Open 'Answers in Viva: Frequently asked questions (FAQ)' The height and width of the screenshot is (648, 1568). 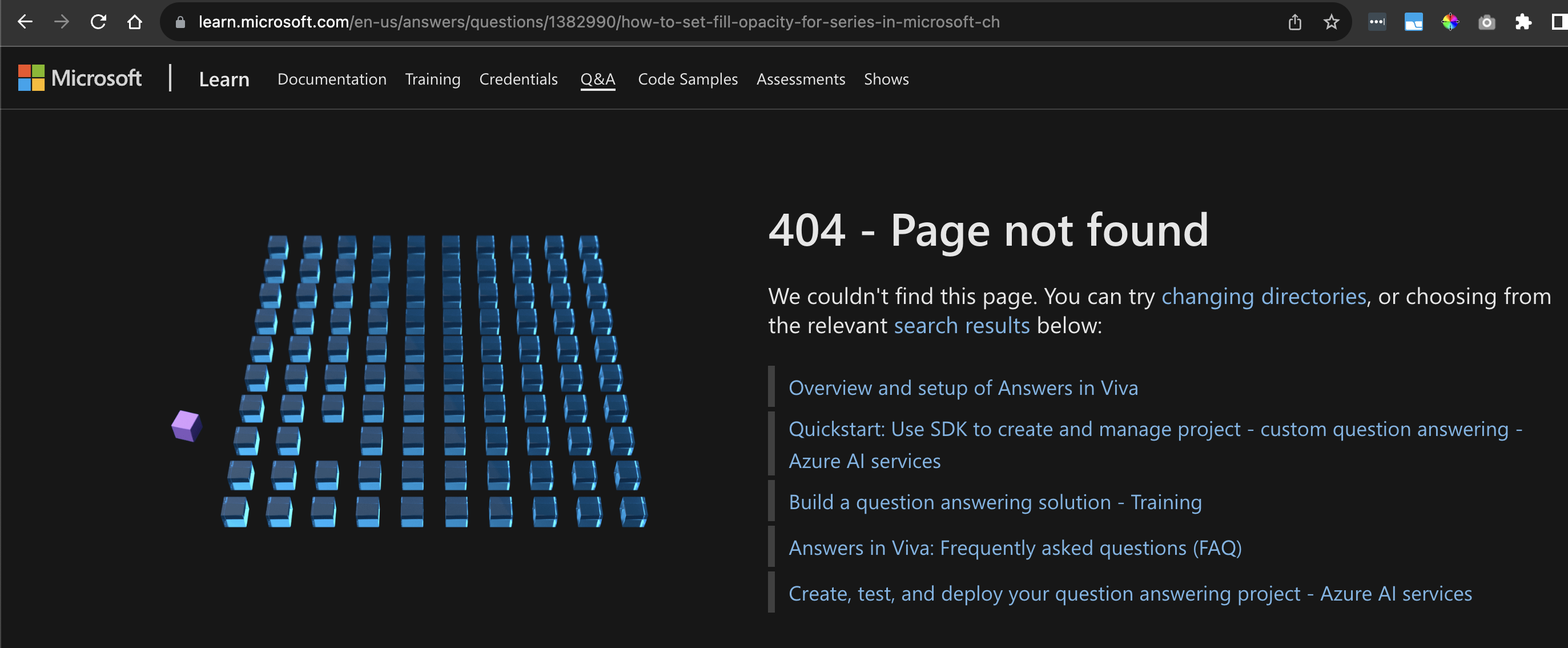[1015, 548]
